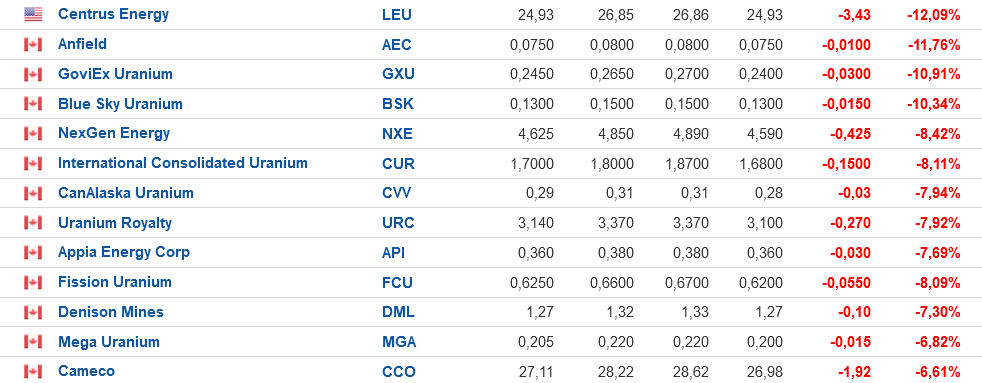Screen dimensions: 982x383
Task: Open International Consolidated Uranium company link
Action: [183, 163]
